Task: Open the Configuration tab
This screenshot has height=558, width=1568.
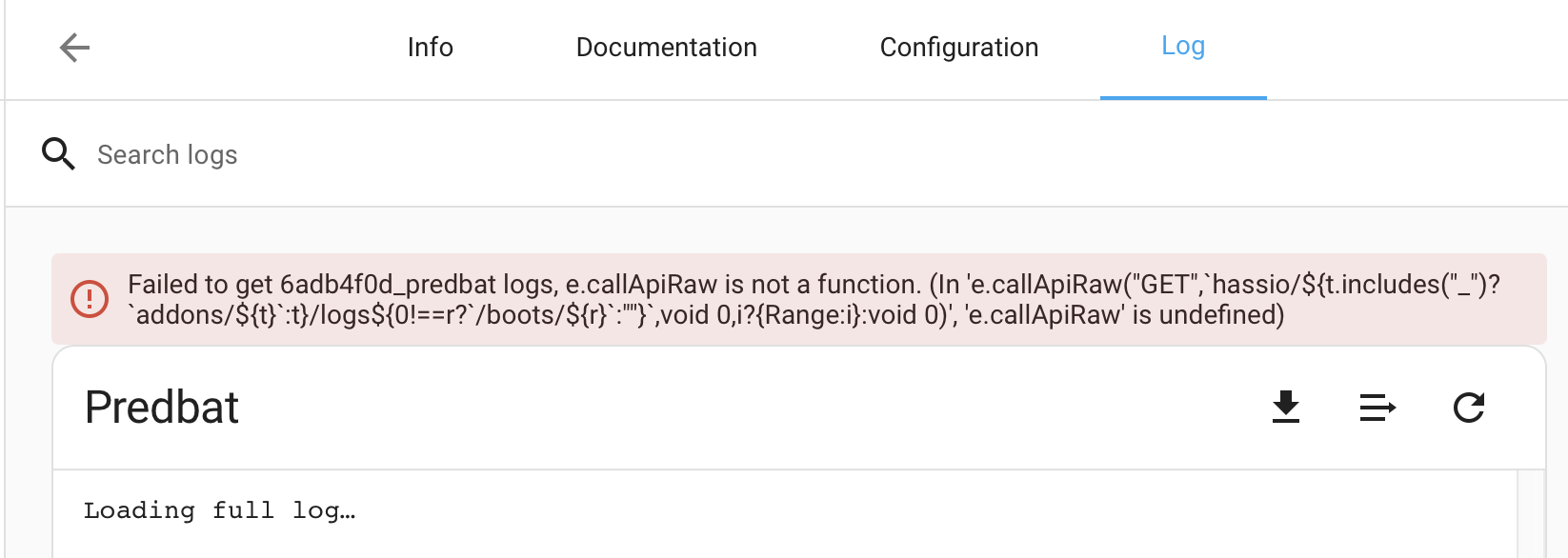Action: (959, 48)
